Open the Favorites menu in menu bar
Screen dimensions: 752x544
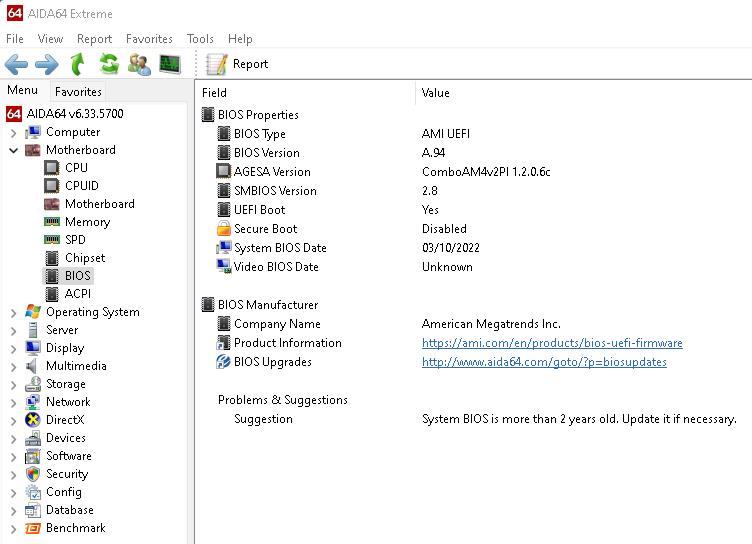click(149, 39)
